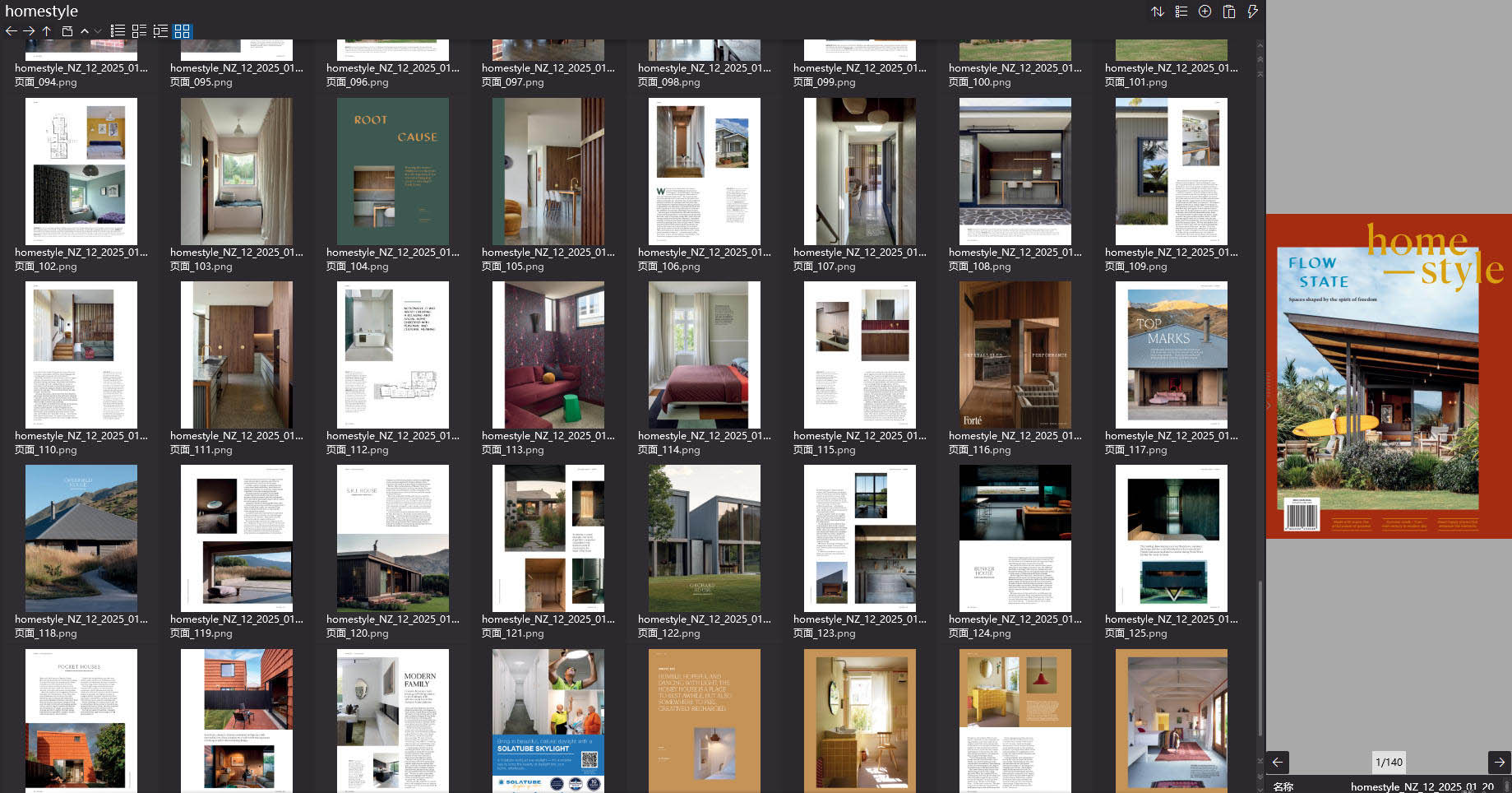Toggle forward navigation arrow
Image resolution: width=1512 pixels, height=793 pixels.
click(x=29, y=30)
